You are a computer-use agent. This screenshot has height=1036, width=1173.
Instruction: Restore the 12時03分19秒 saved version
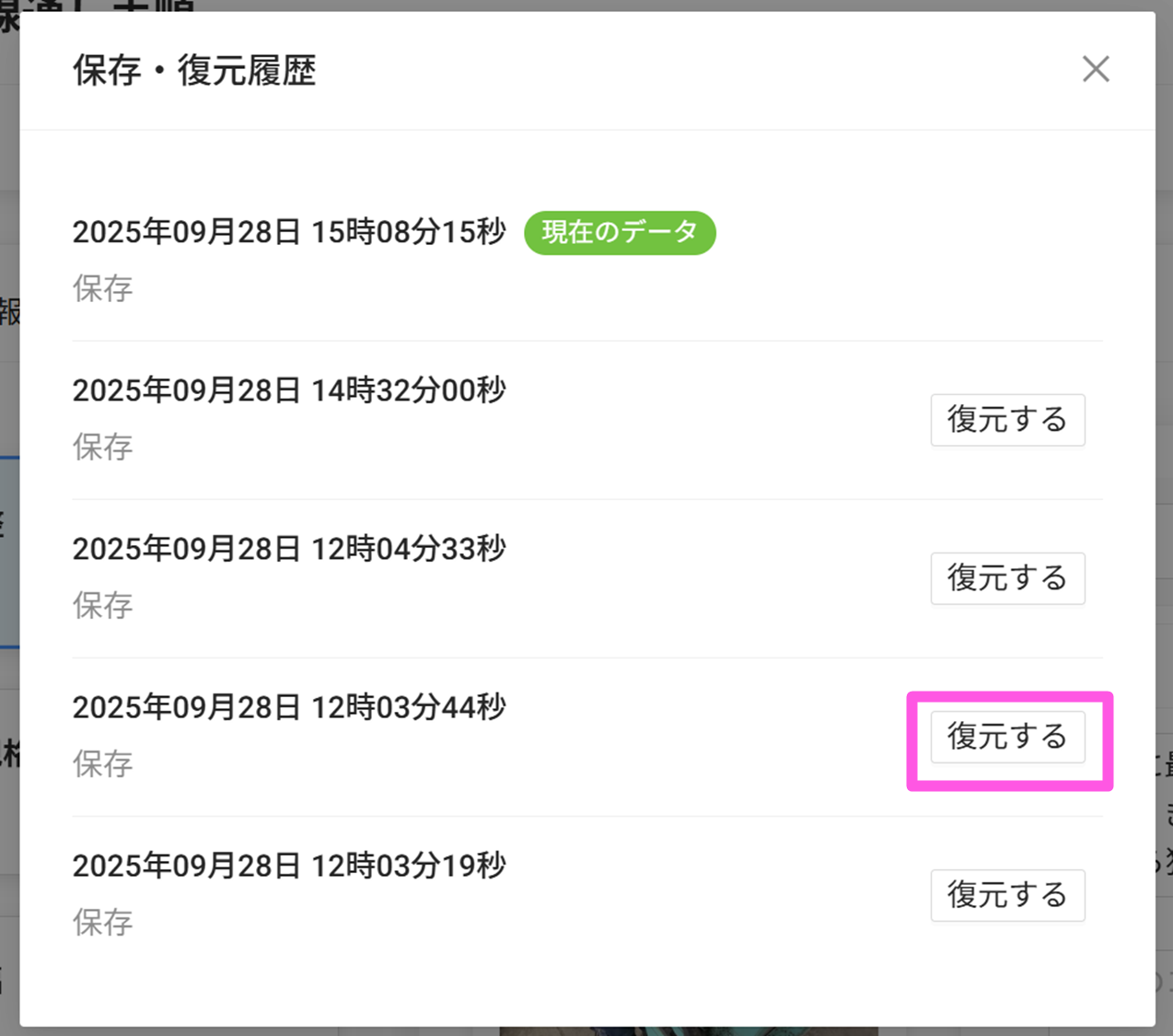tap(1007, 895)
